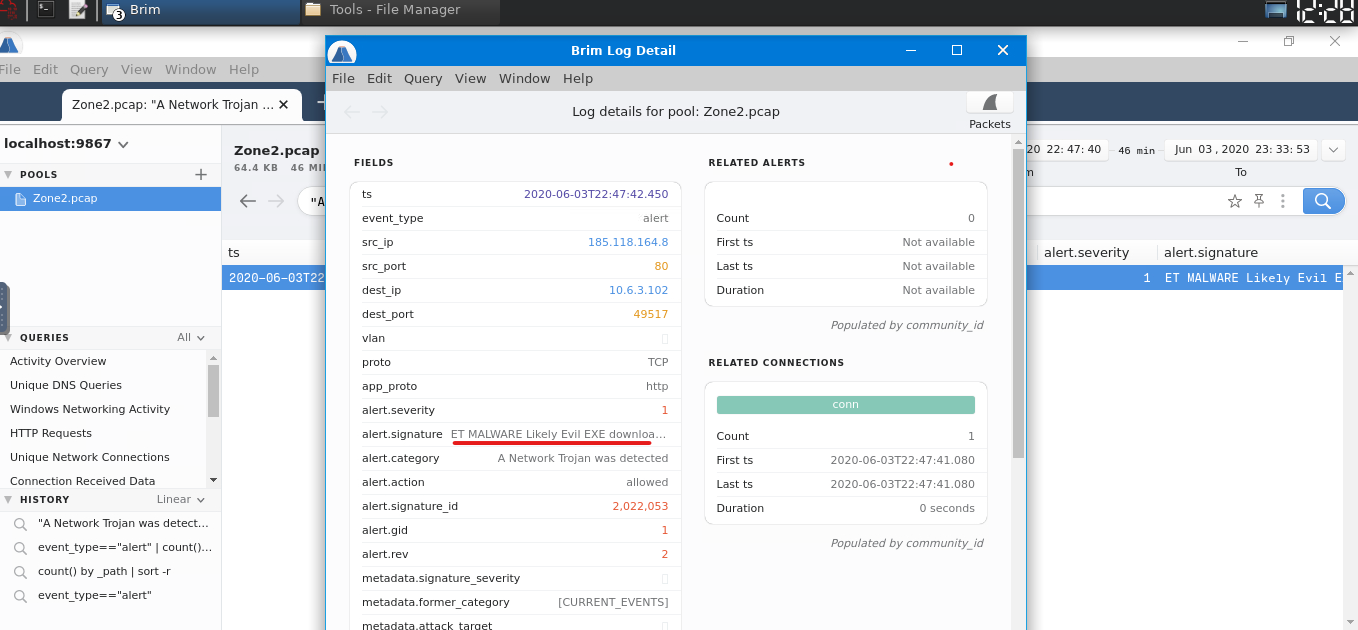The height and width of the screenshot is (630, 1358).
Task: Click the forward arrow in Log Detail window
Action: pyautogui.click(x=380, y=111)
